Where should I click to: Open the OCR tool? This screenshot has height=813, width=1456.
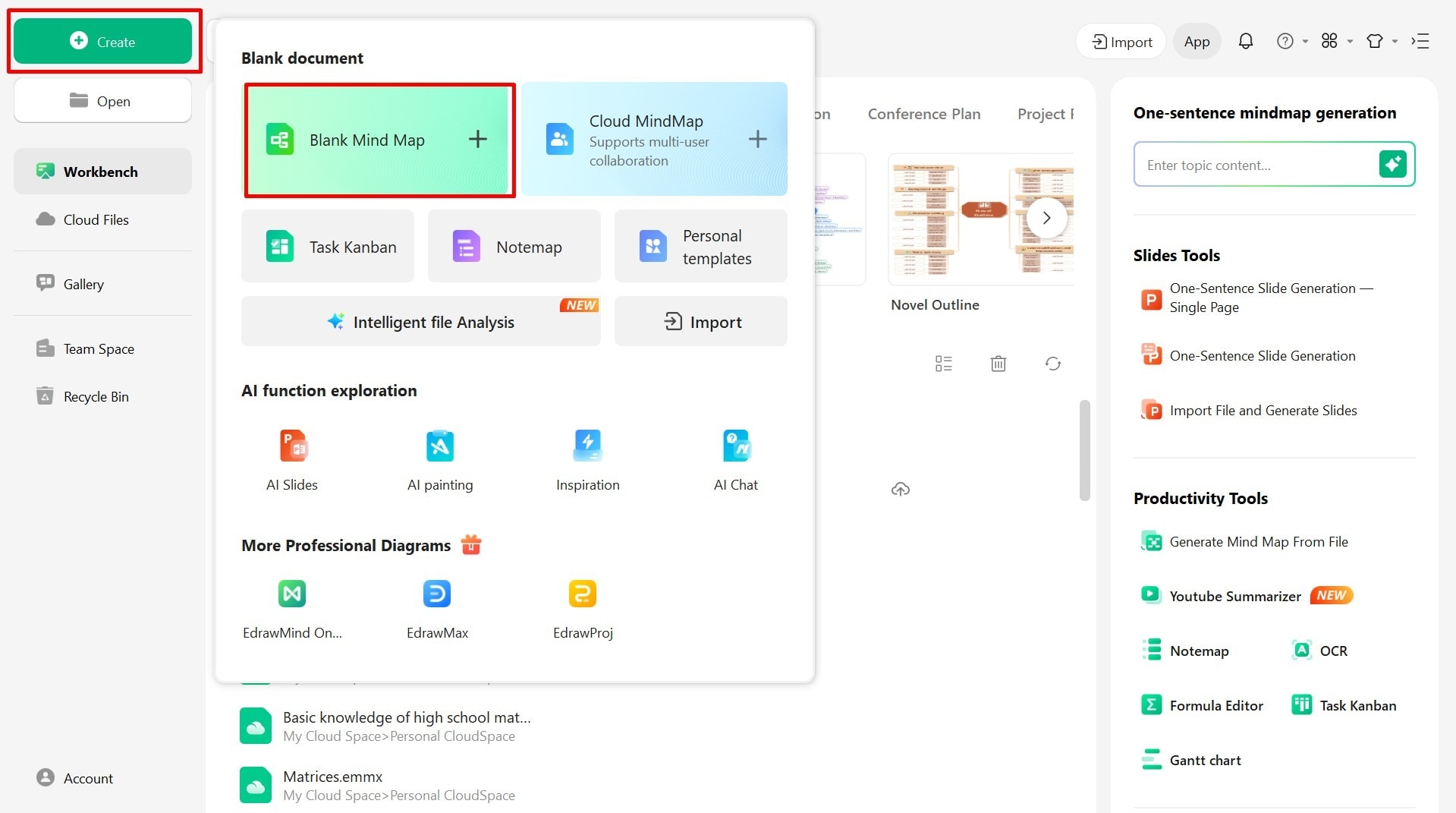(1319, 651)
